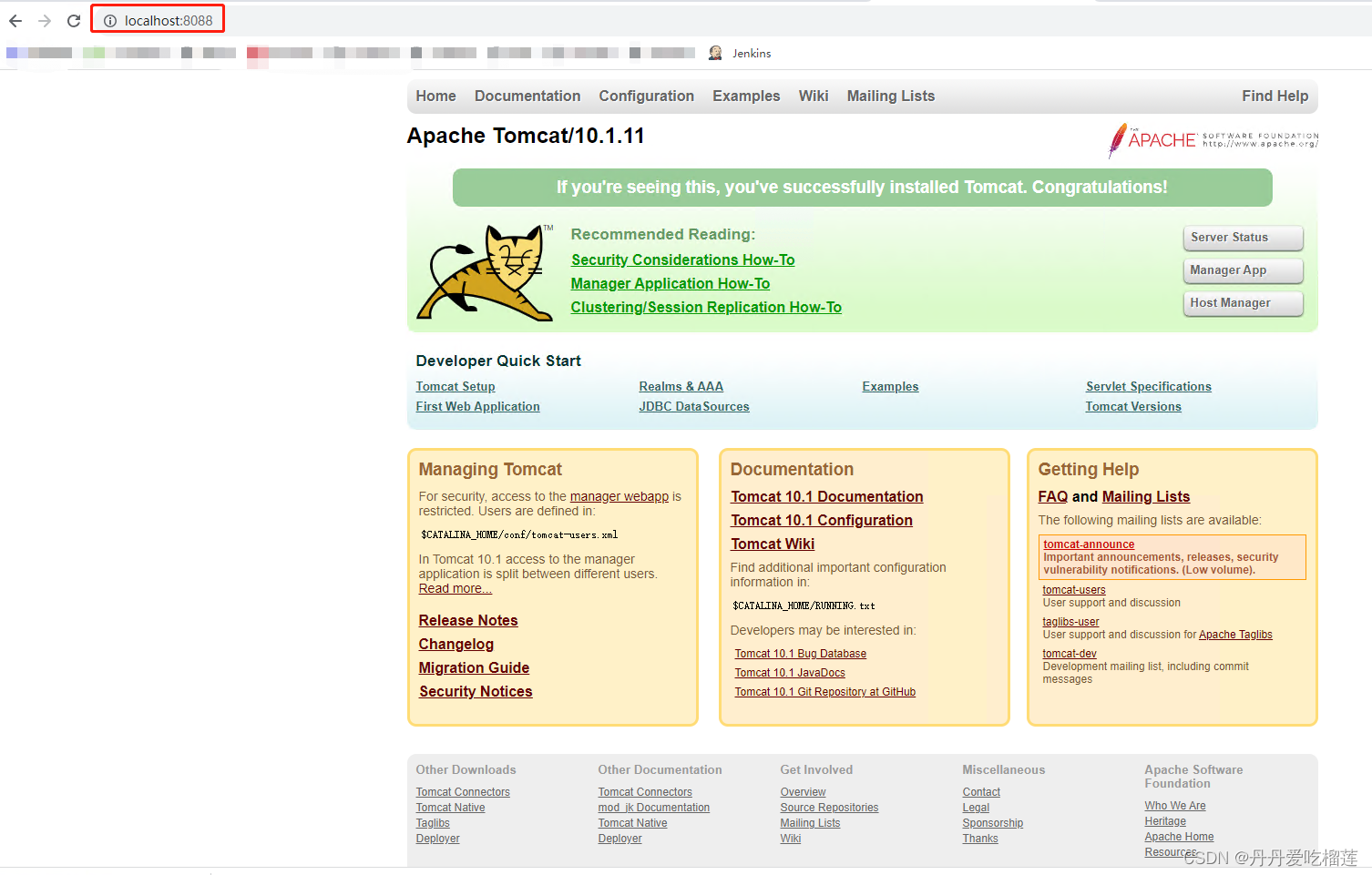The height and width of the screenshot is (875, 1372).
Task: Open Tomcat 10.1 JavaDocs link
Action: click(790, 673)
